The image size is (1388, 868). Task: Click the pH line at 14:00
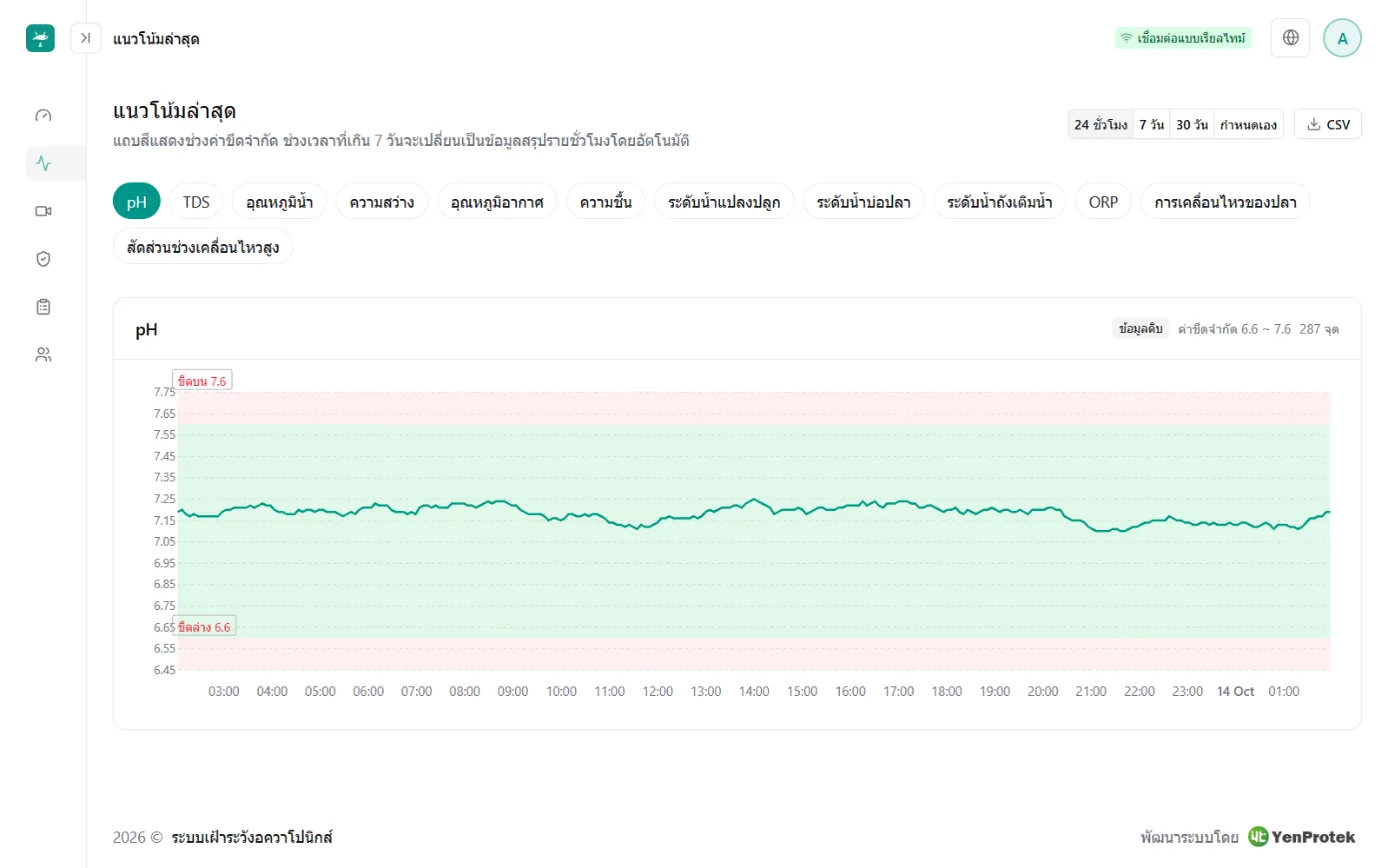point(753,499)
